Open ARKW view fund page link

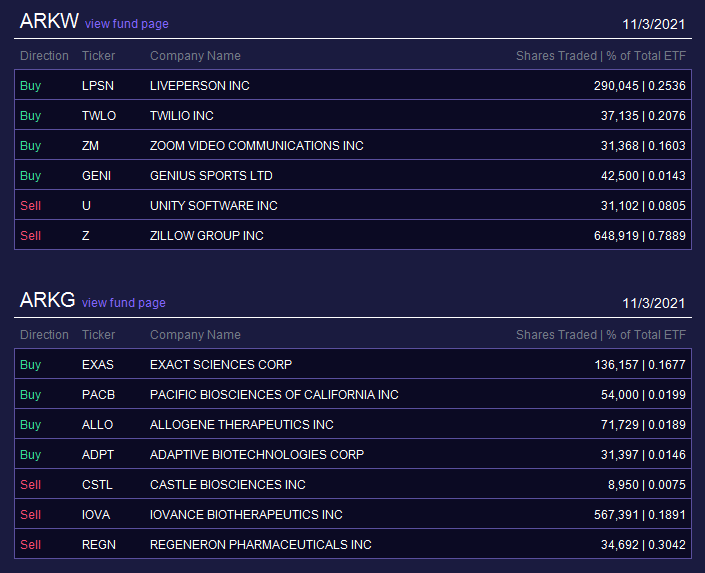point(126,24)
